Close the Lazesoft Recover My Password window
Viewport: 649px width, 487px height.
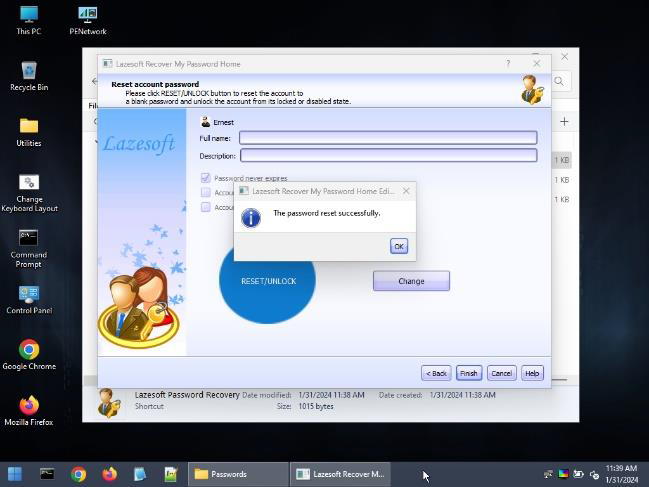pyautogui.click(x=536, y=63)
